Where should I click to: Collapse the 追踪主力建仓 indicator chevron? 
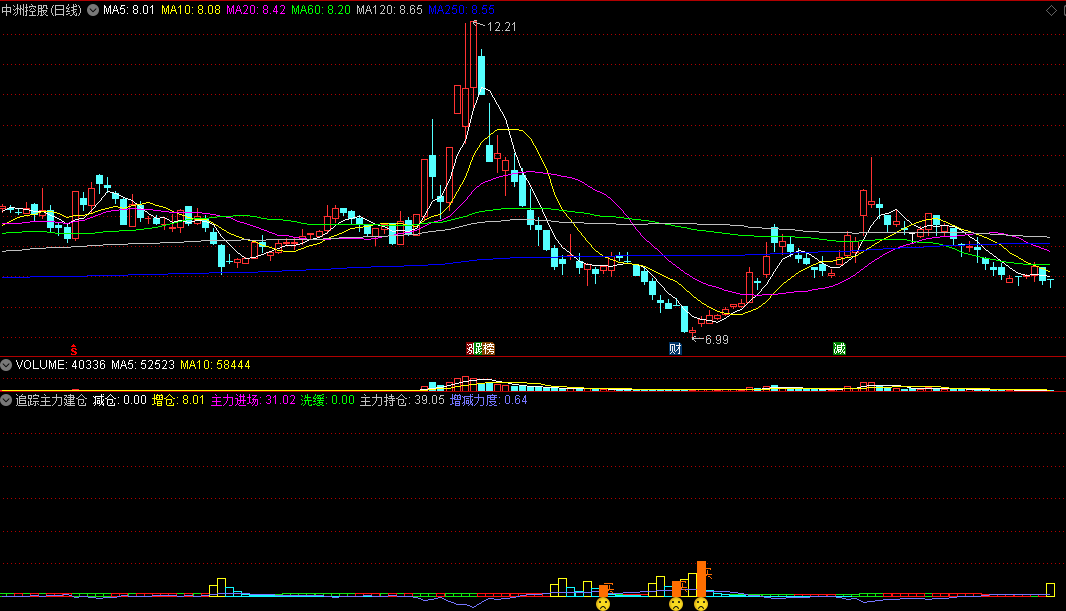[6, 400]
